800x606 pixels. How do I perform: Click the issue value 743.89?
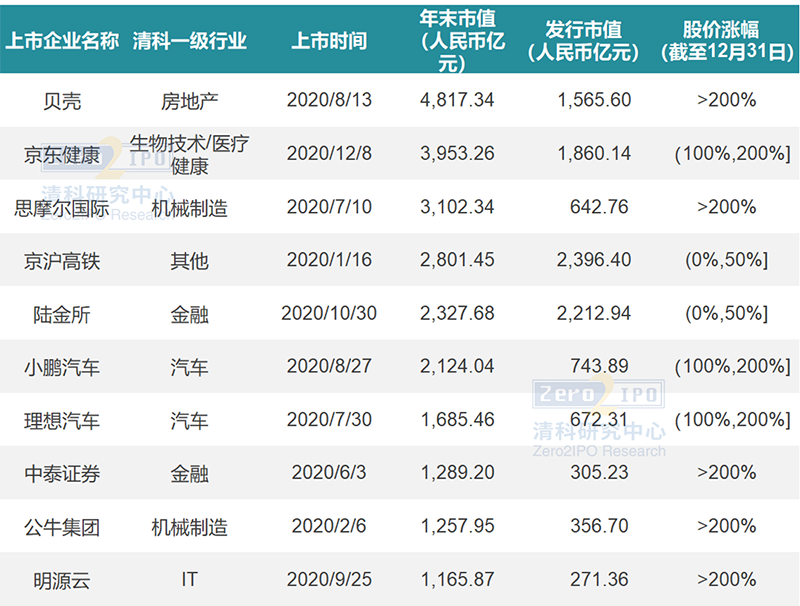click(599, 366)
